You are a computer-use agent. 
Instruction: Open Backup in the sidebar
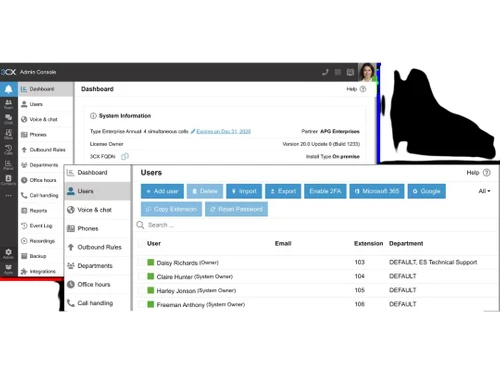coord(41,256)
